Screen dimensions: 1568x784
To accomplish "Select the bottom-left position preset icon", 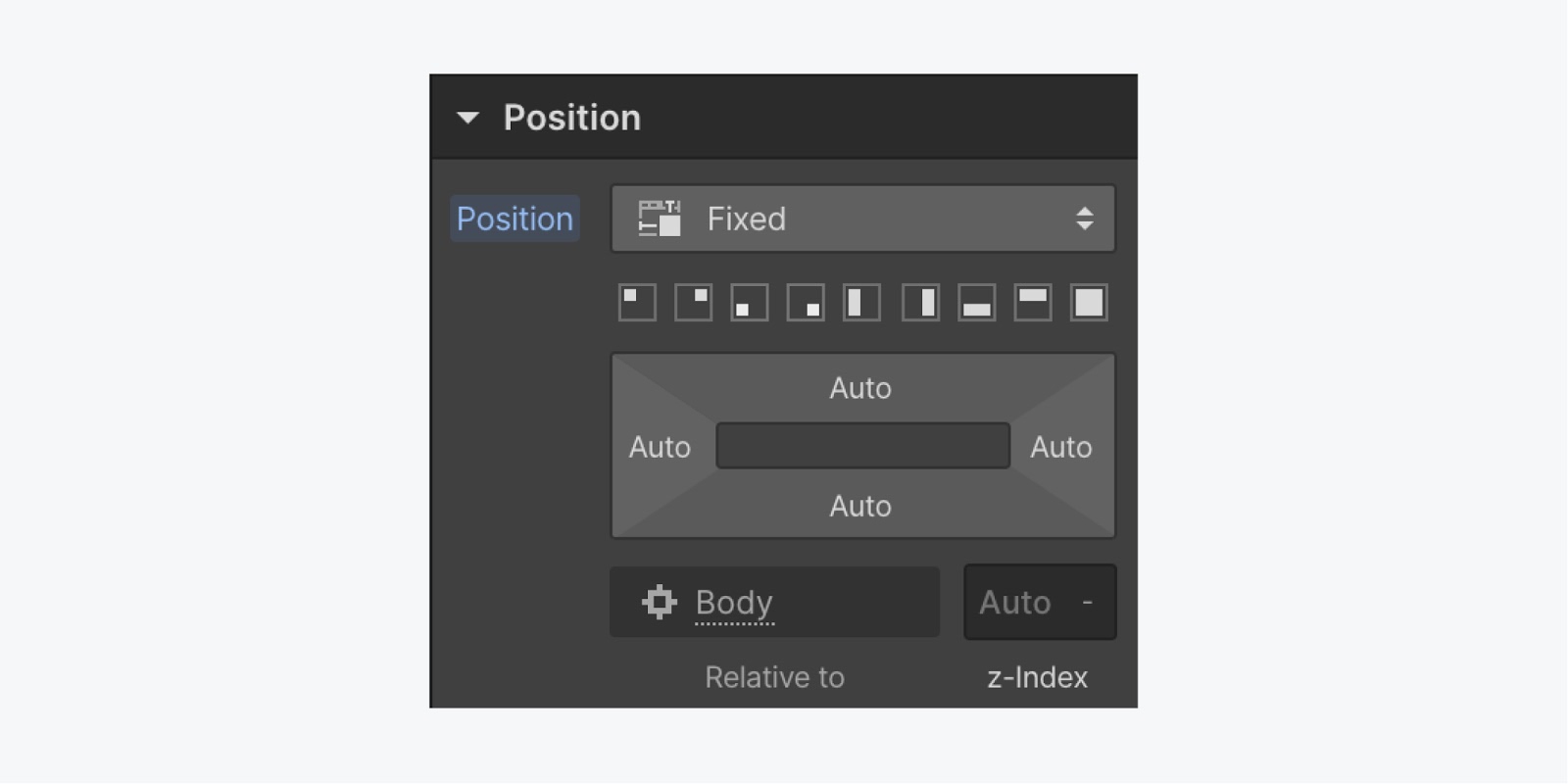I will [x=750, y=303].
